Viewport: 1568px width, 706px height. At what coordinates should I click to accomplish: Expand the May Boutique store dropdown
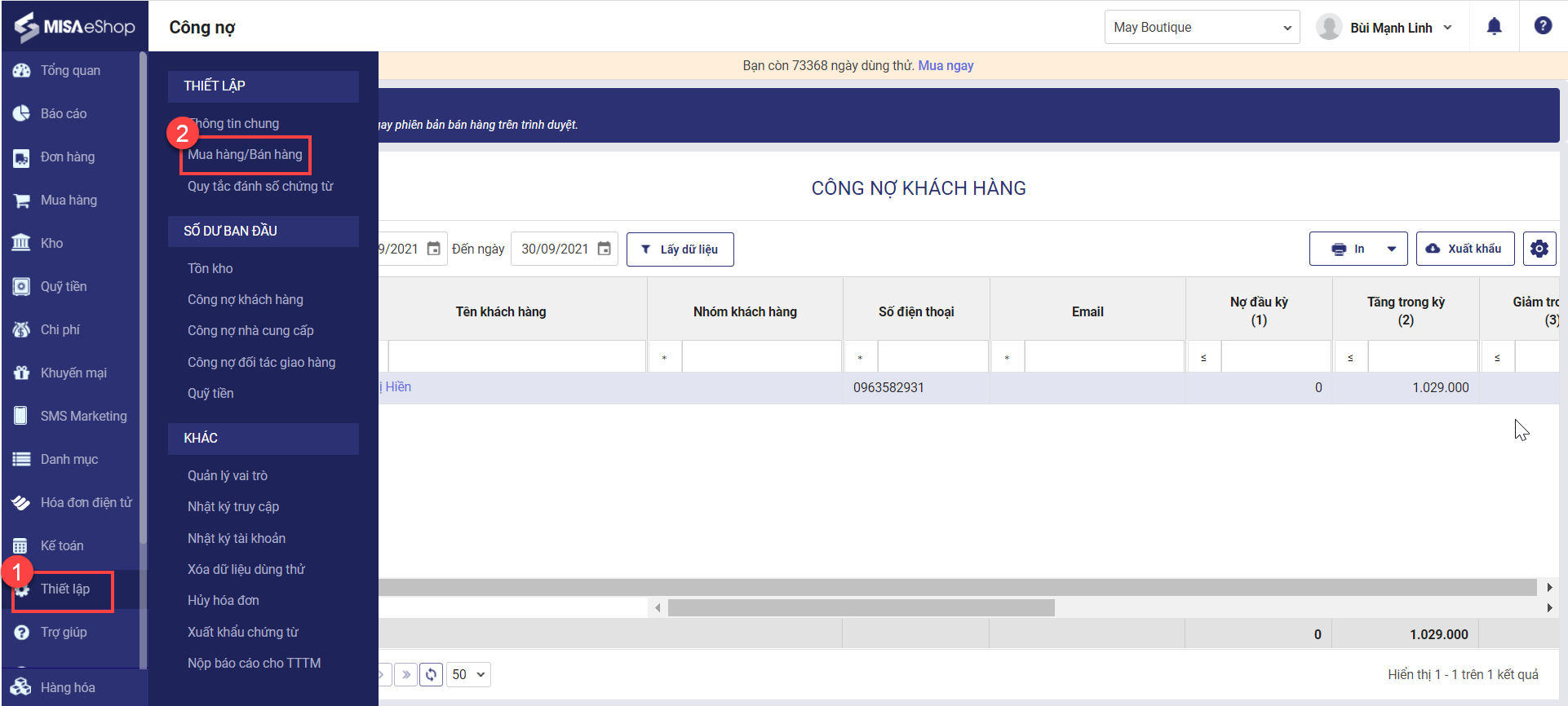1201,27
